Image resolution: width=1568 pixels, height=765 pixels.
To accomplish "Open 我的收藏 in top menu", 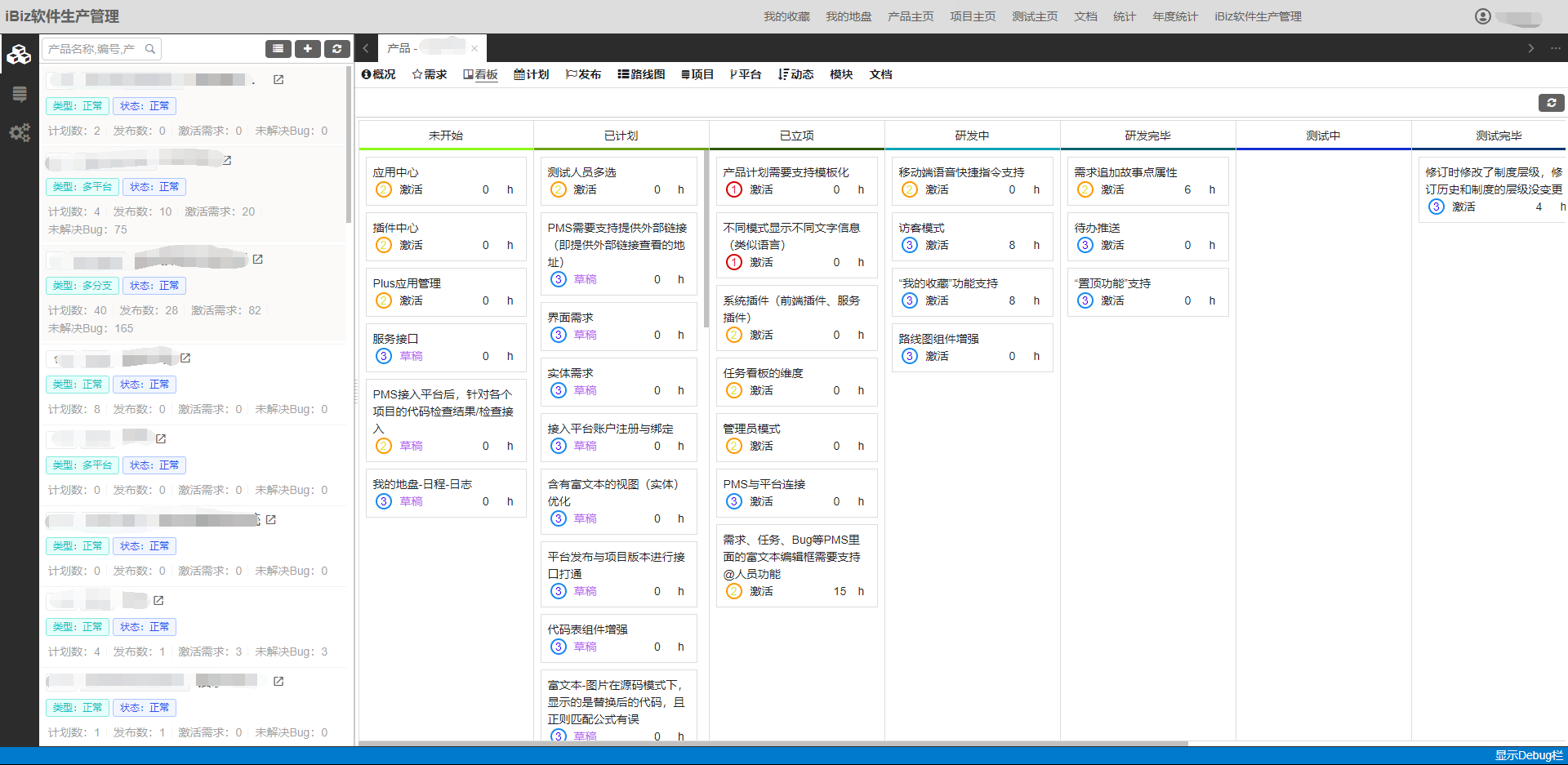I will click(x=786, y=16).
